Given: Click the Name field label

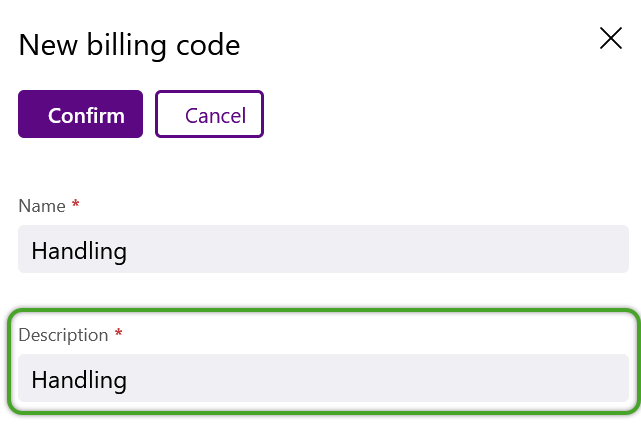Looking at the screenshot, I should tap(42, 206).
